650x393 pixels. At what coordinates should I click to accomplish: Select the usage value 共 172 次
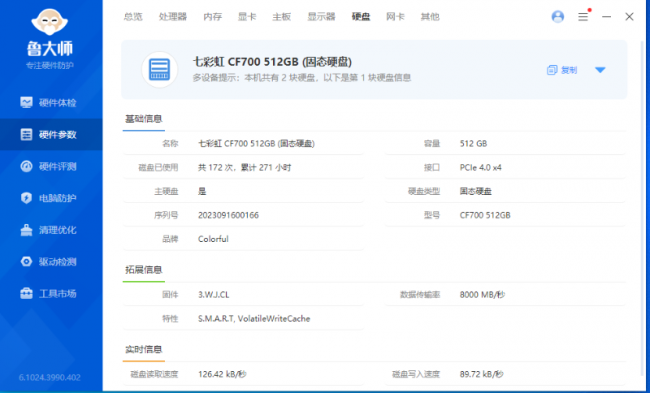pos(245,167)
